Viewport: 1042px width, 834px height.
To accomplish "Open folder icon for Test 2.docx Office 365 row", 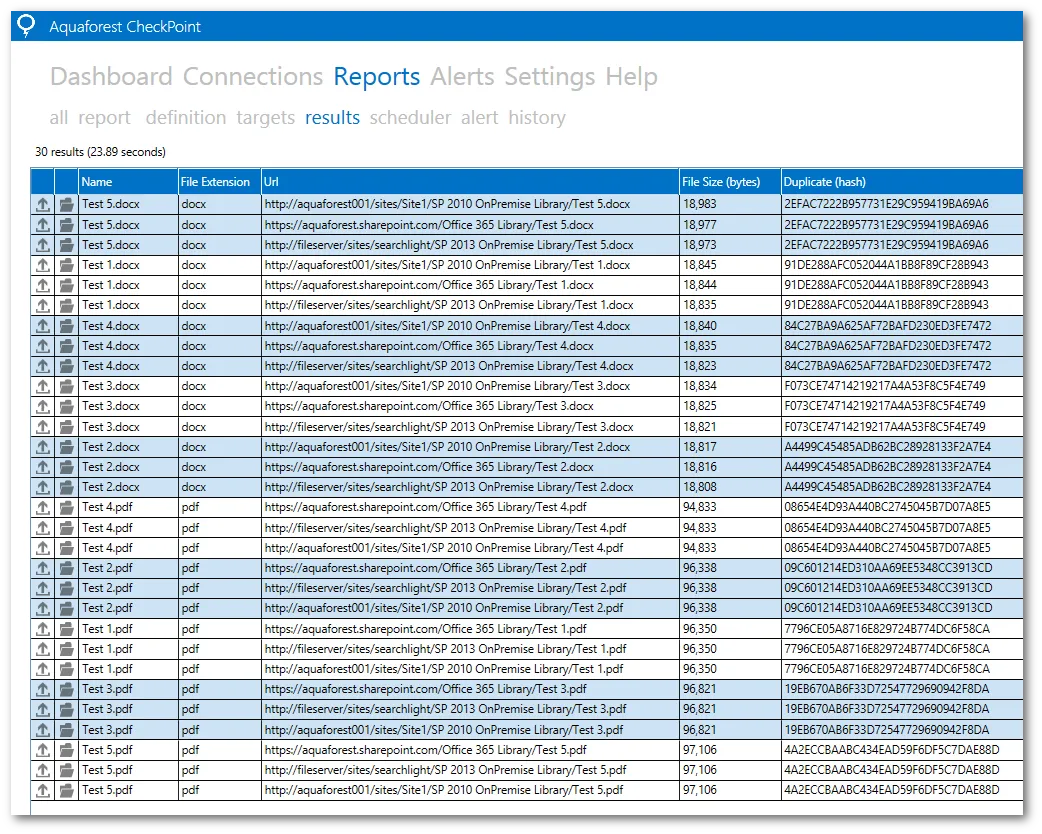I will [x=66, y=467].
